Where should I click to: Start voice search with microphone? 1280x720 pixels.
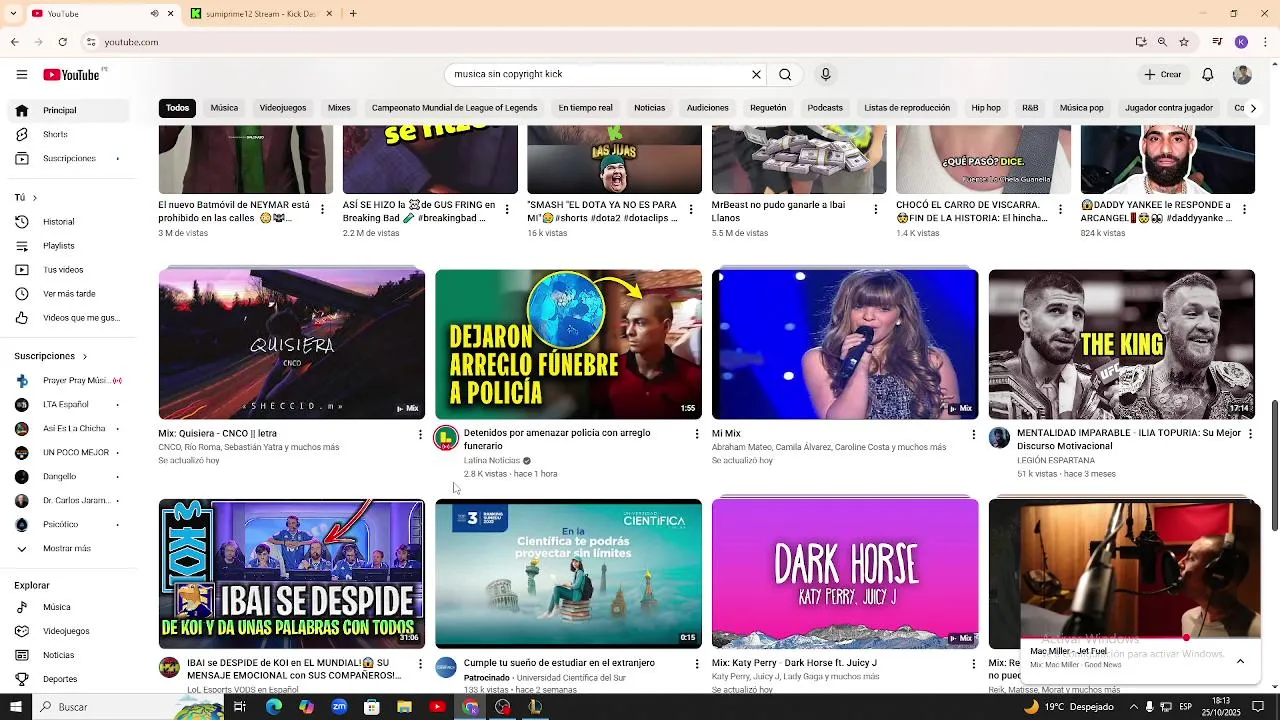825,74
